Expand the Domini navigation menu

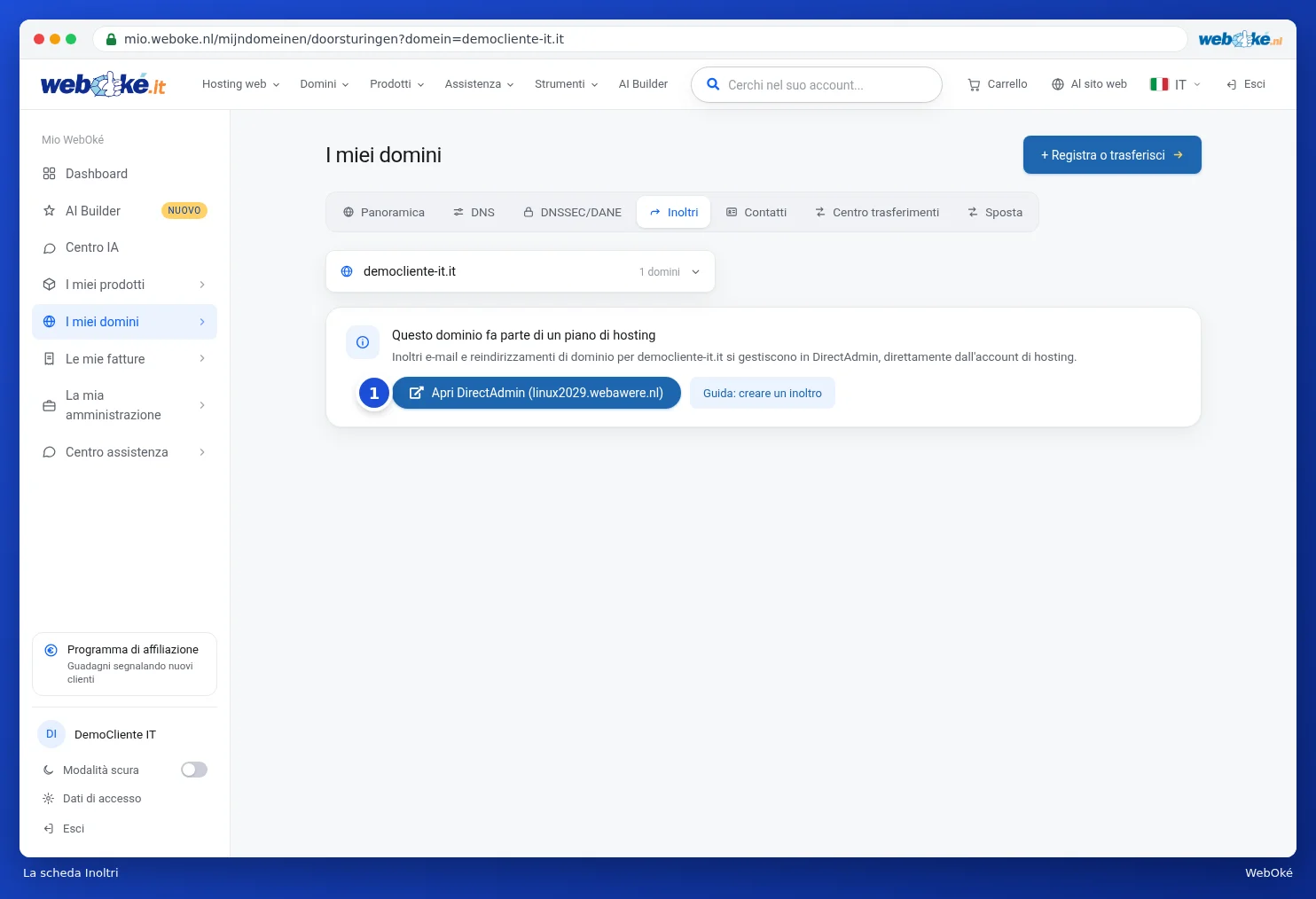(325, 84)
